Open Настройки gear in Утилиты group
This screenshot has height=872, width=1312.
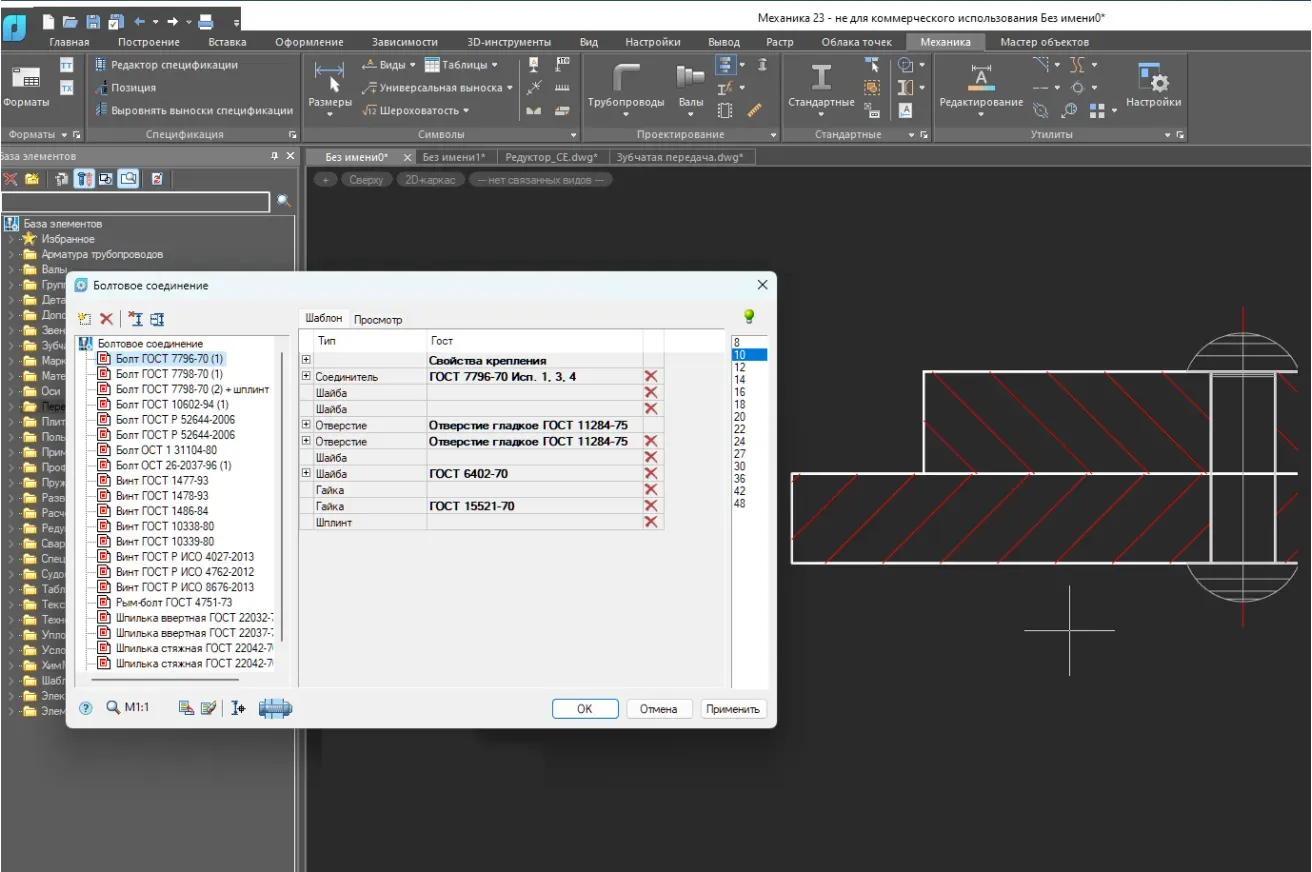[1153, 80]
